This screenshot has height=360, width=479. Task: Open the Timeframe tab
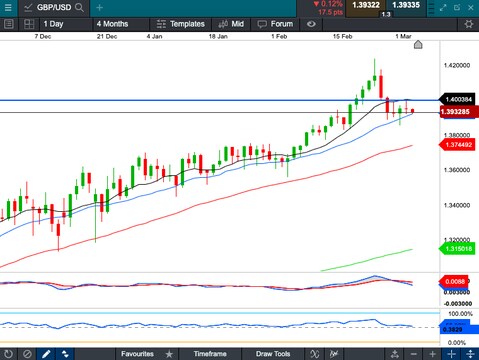210,354
